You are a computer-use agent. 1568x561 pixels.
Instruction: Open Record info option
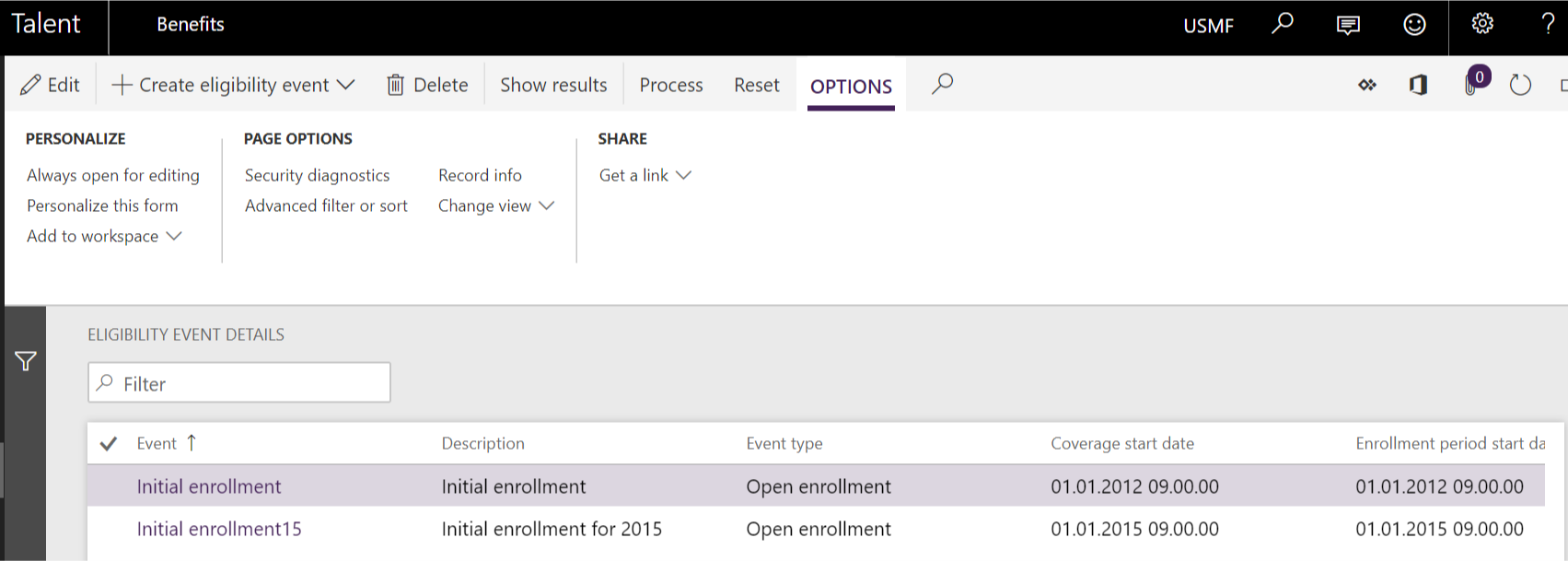[x=480, y=175]
